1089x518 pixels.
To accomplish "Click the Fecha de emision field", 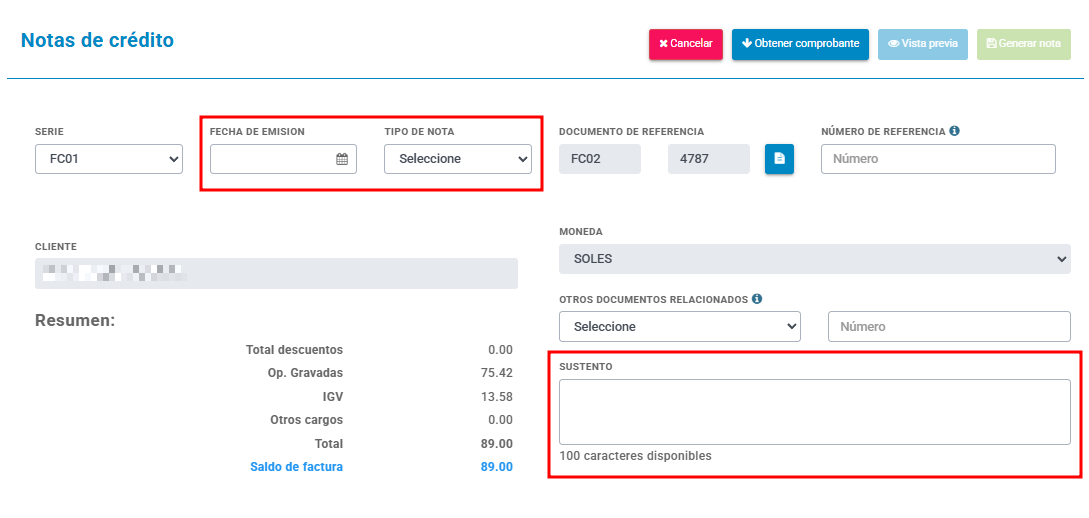I will (x=283, y=159).
